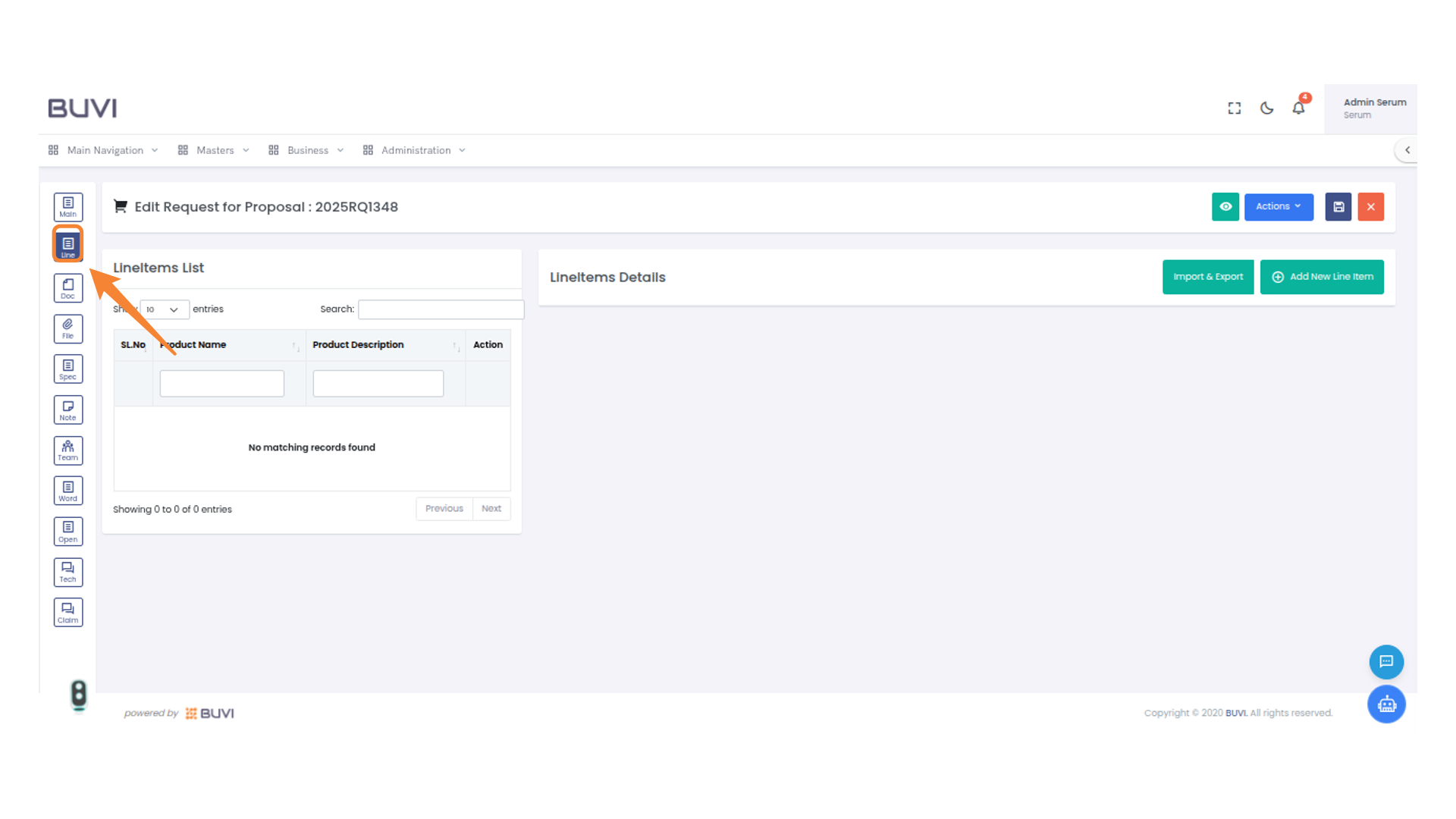Open the Note sidebar section

67,410
